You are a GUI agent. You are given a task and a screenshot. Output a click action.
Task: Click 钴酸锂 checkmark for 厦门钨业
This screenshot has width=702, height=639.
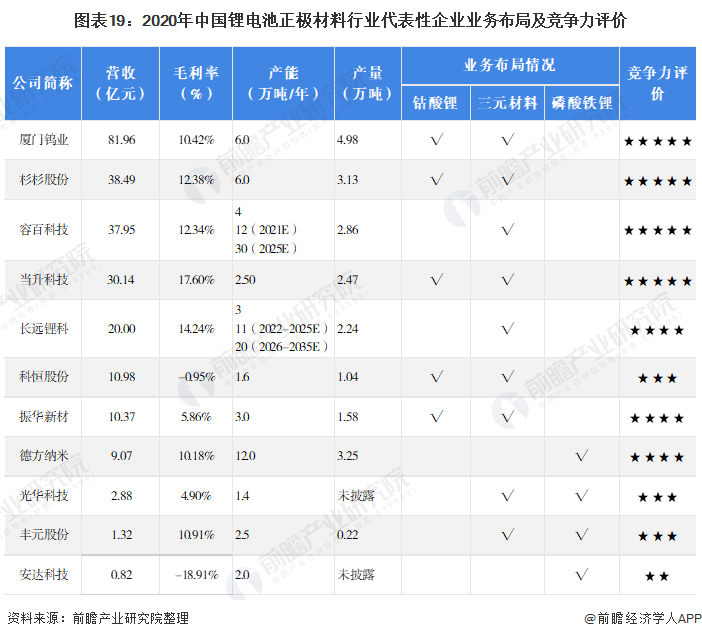click(437, 140)
